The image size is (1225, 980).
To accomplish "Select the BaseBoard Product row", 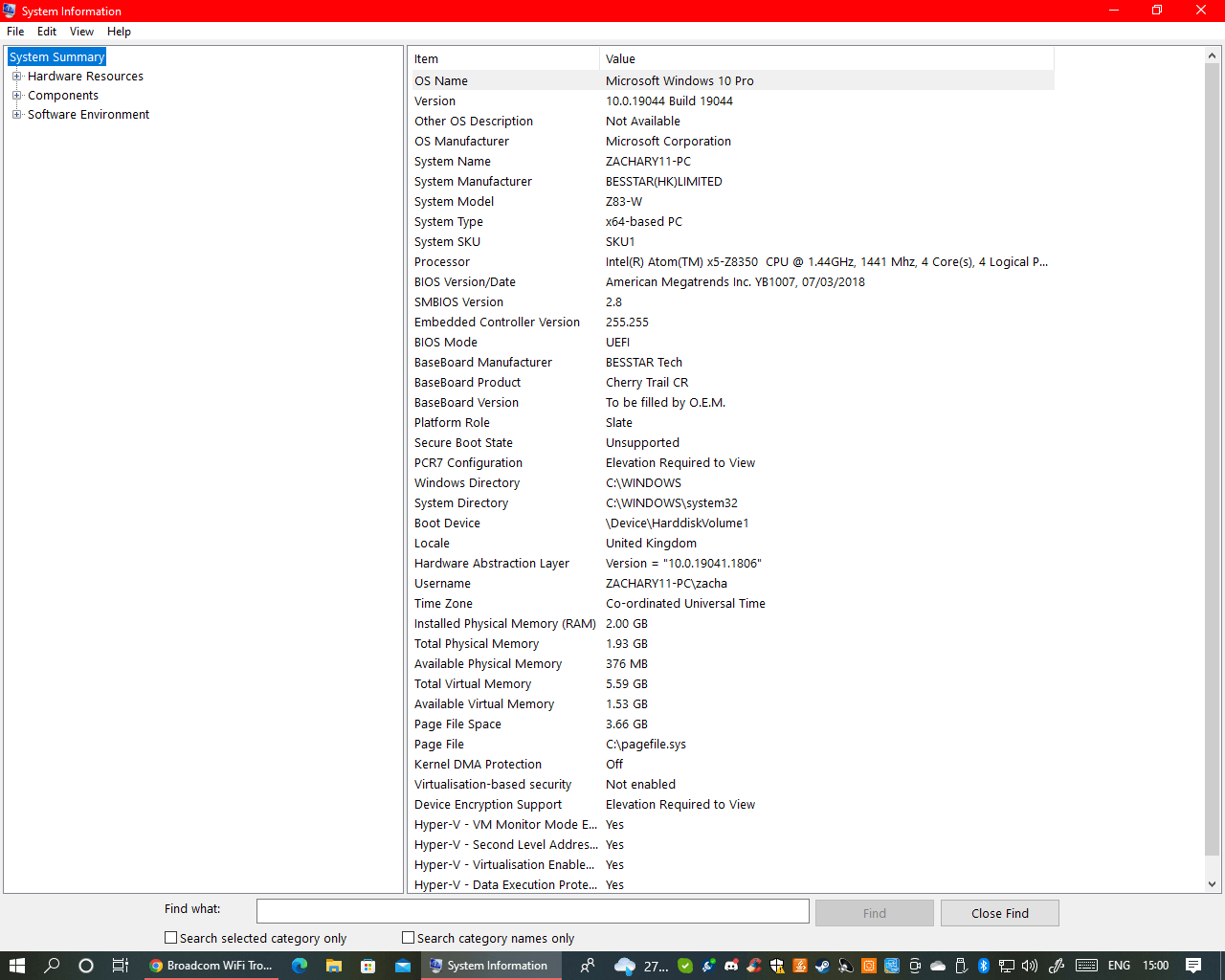I will (x=733, y=382).
